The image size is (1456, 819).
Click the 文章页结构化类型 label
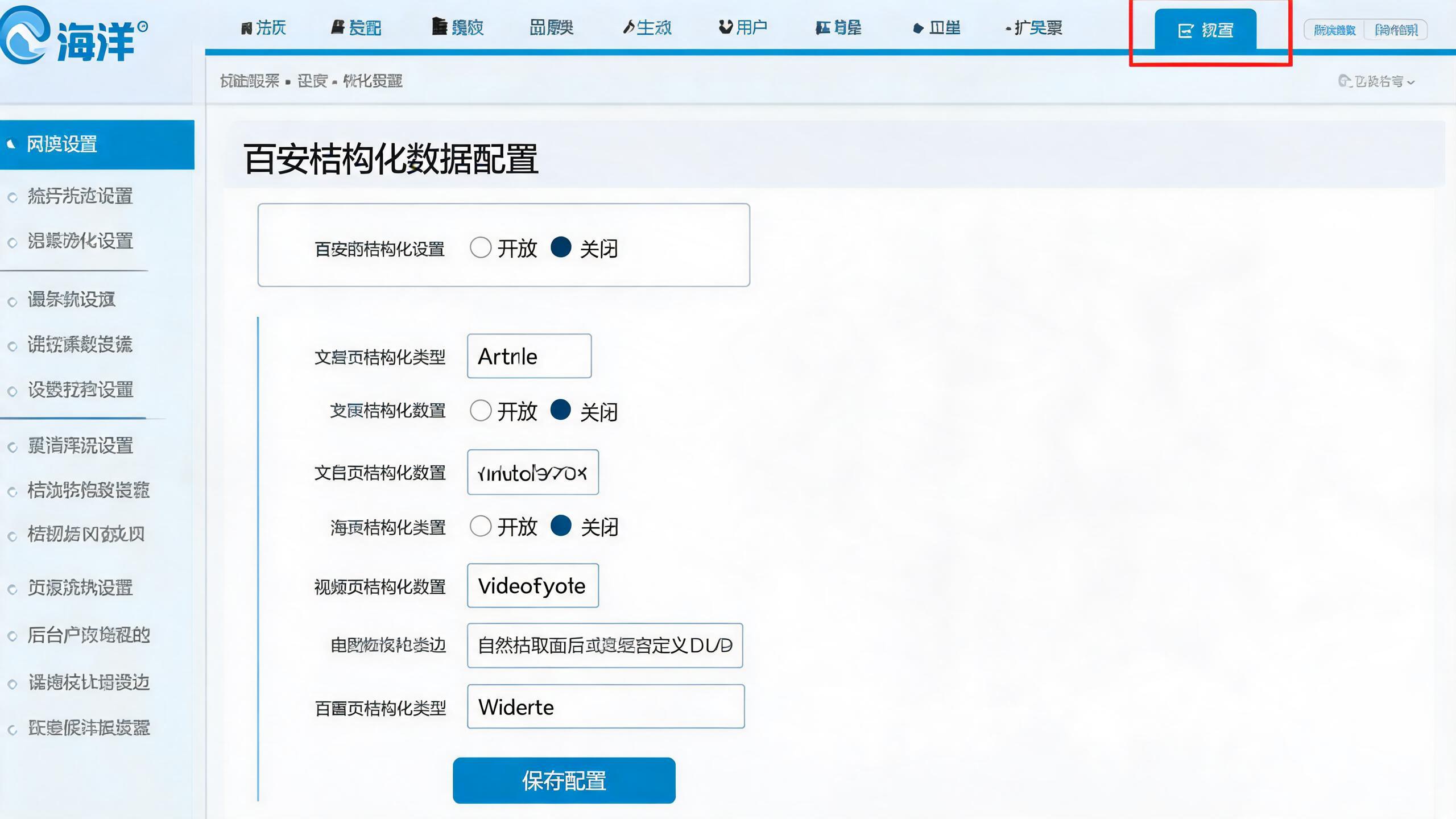pos(380,357)
